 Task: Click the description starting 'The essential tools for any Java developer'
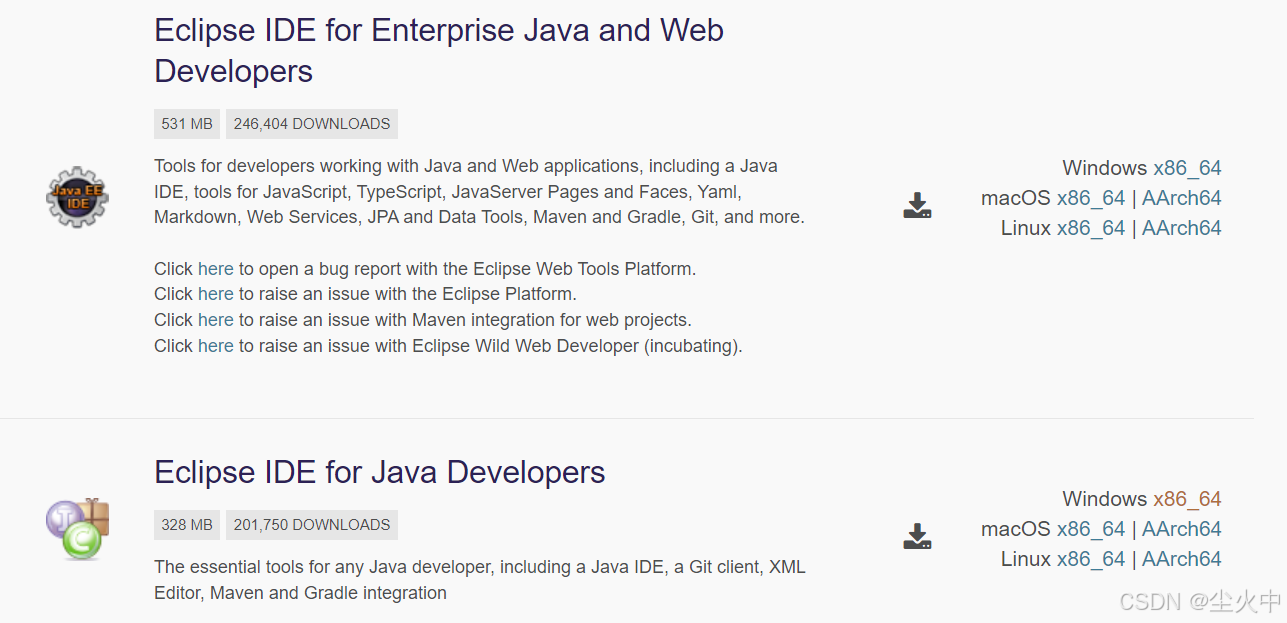[x=480, y=580]
